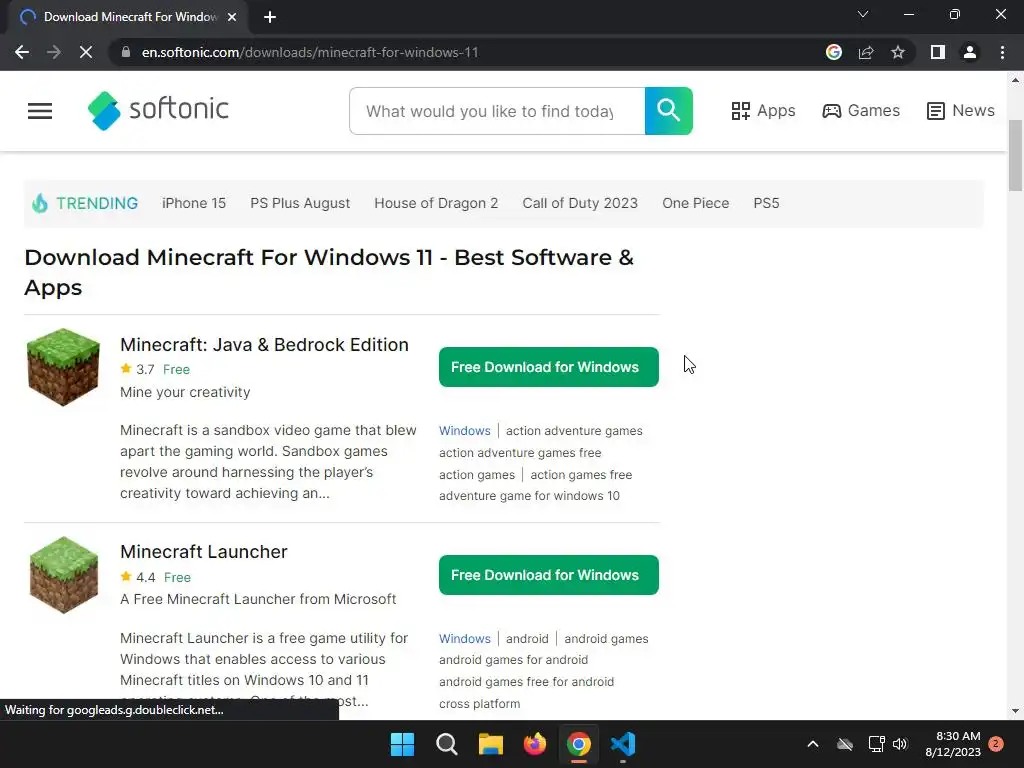Click the page vertical scrollbar thumb

point(1015,155)
